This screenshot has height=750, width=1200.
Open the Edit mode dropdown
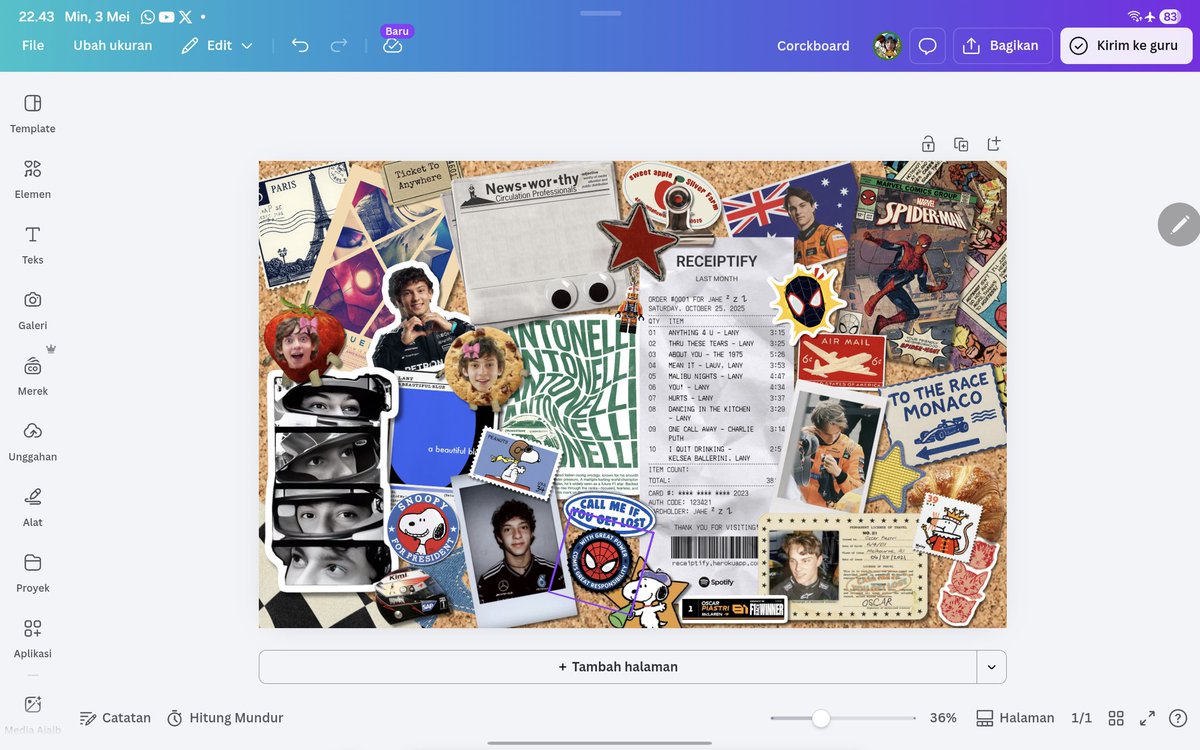(x=217, y=45)
